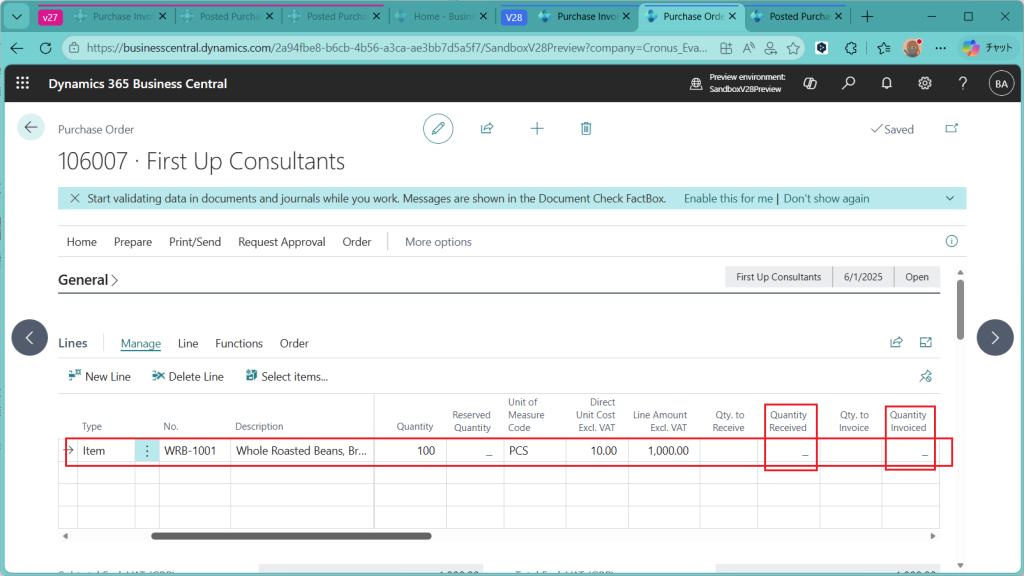Click Enable this for me link
The image size is (1024, 576).
coord(728,198)
